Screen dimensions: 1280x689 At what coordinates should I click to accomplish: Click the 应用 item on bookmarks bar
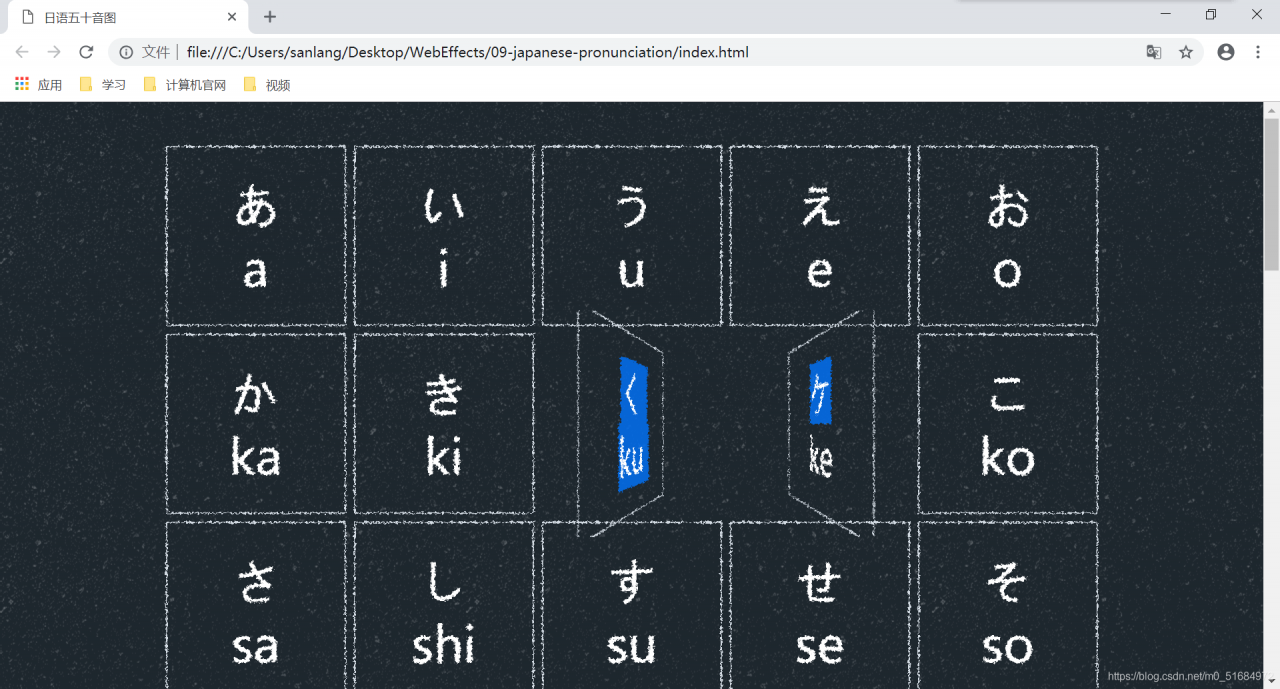[x=49, y=84]
